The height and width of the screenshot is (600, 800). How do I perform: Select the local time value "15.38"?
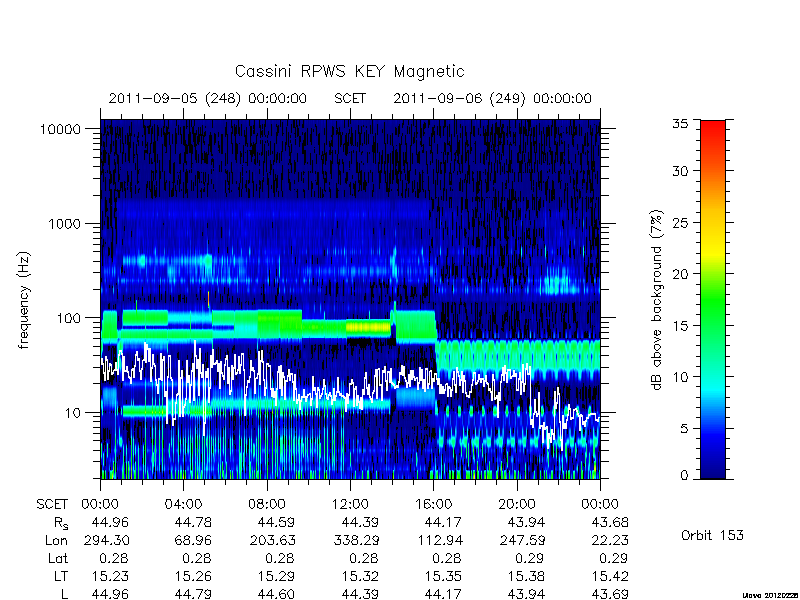(x=526, y=576)
